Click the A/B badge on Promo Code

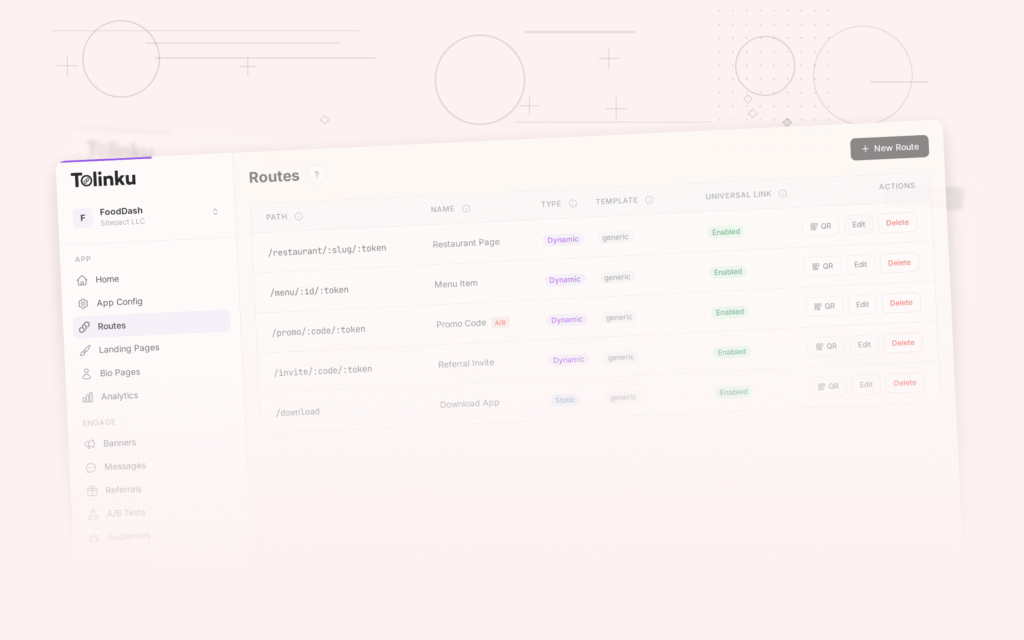click(x=500, y=323)
